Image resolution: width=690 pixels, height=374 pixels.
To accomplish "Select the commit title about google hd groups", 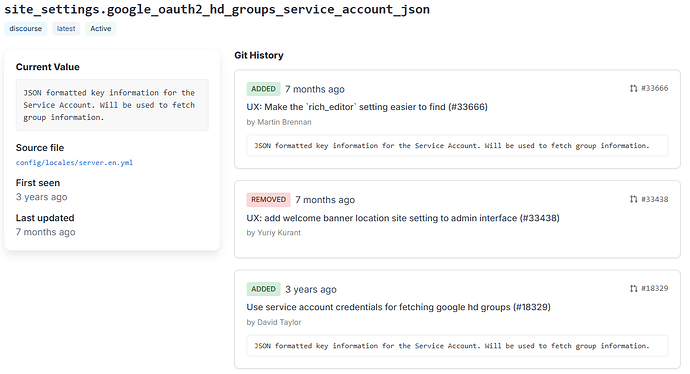I will coord(399,307).
